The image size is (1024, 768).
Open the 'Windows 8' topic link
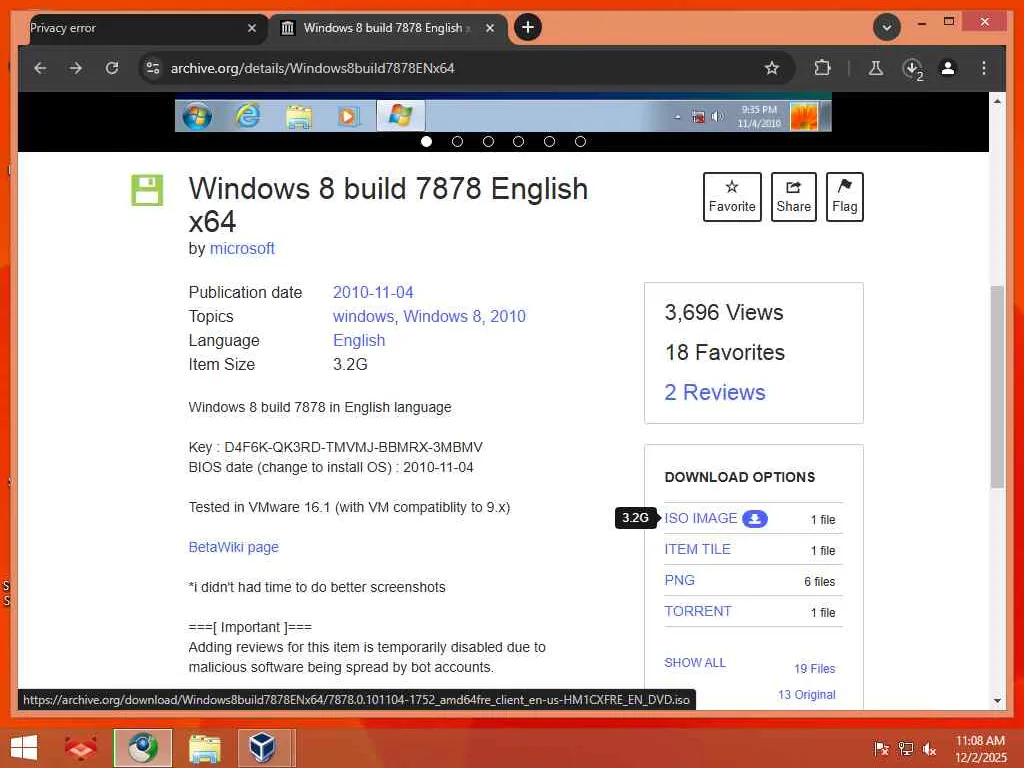point(443,316)
